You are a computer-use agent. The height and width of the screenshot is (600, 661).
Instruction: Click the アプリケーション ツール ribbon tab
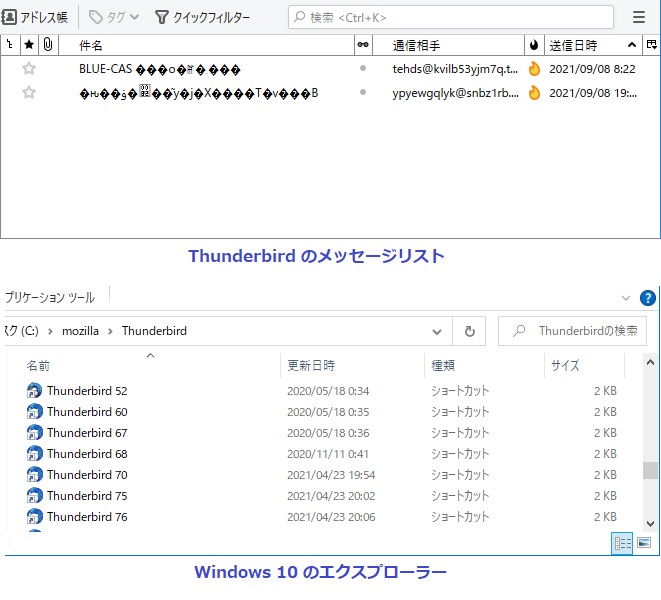pos(50,297)
